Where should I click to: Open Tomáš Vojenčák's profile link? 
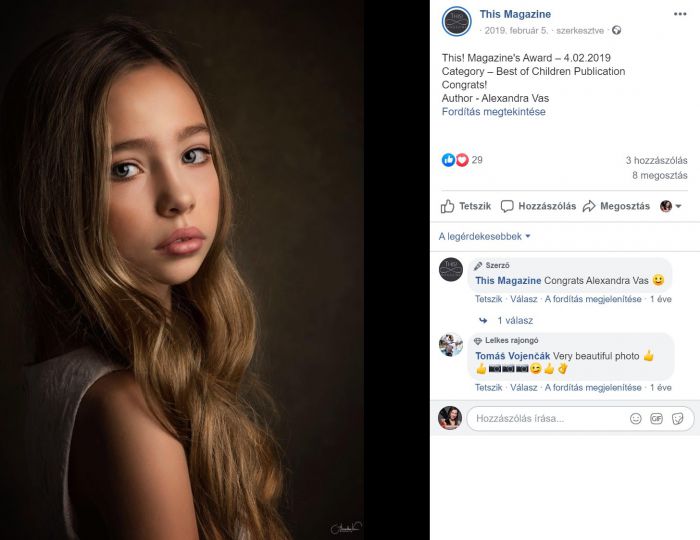(x=512, y=356)
